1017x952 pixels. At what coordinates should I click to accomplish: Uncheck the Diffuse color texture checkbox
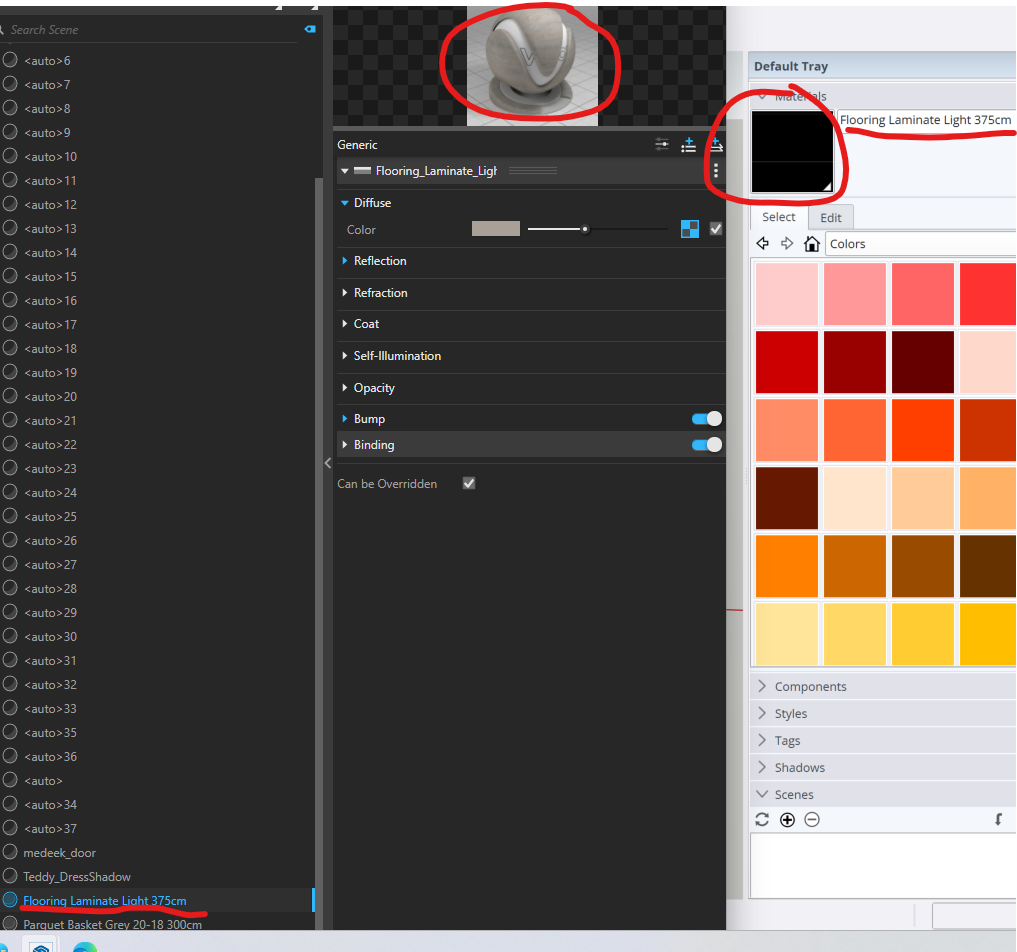pos(716,229)
